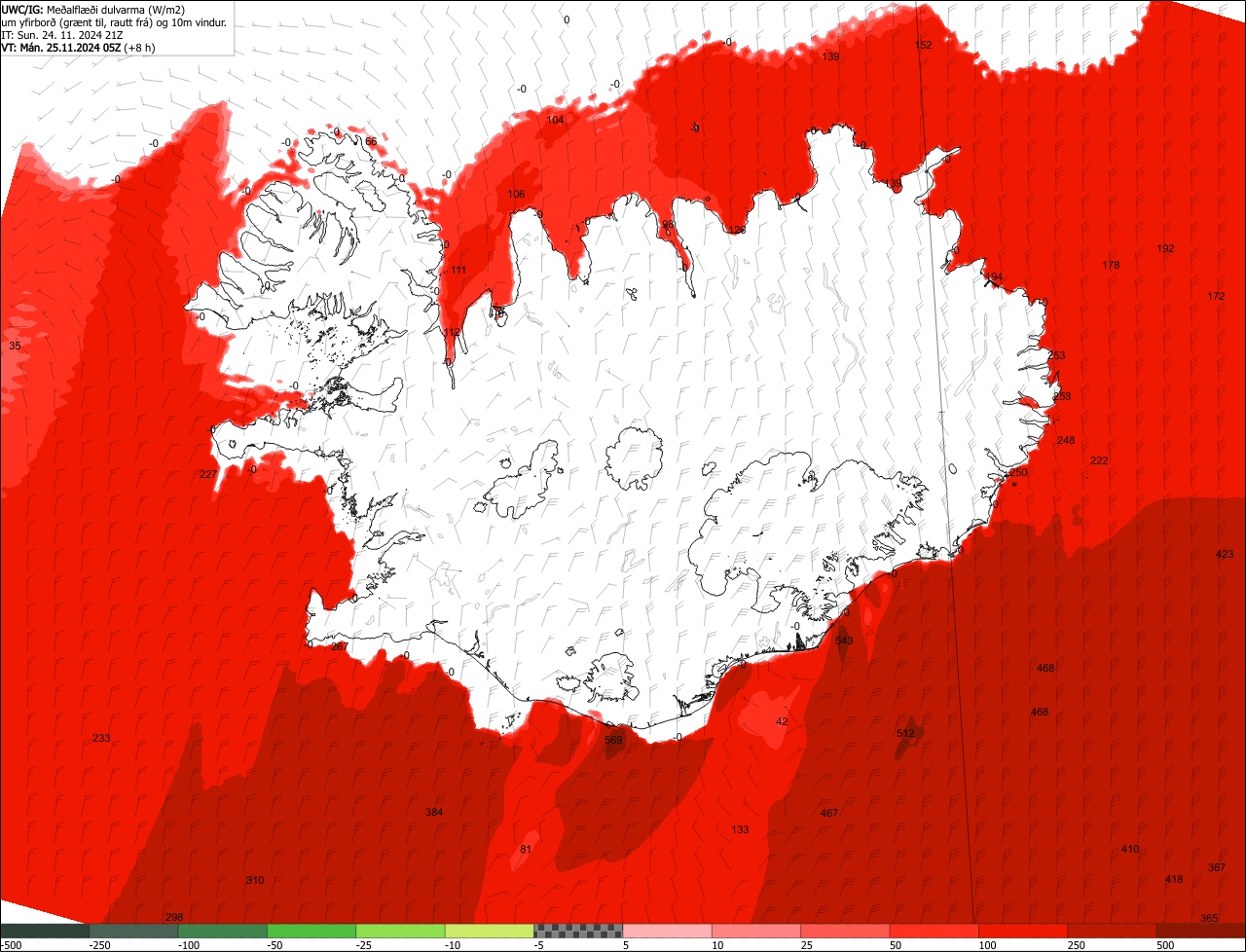1246x952 pixels.
Task: Select the green legend swatch between -50 and -25
Action: [311, 932]
